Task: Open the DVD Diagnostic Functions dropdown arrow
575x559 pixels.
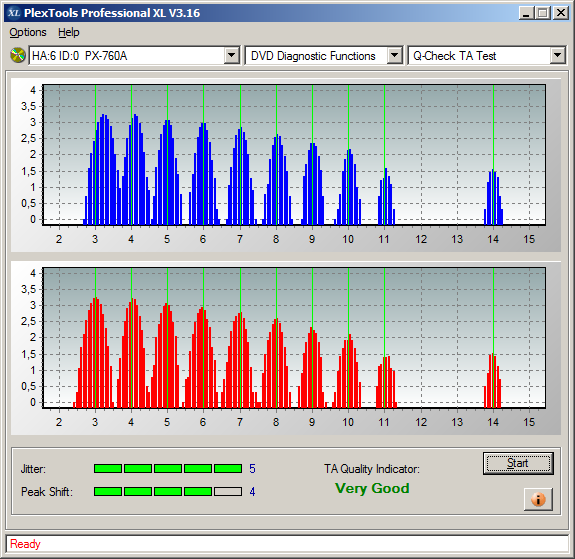Action: pos(395,56)
